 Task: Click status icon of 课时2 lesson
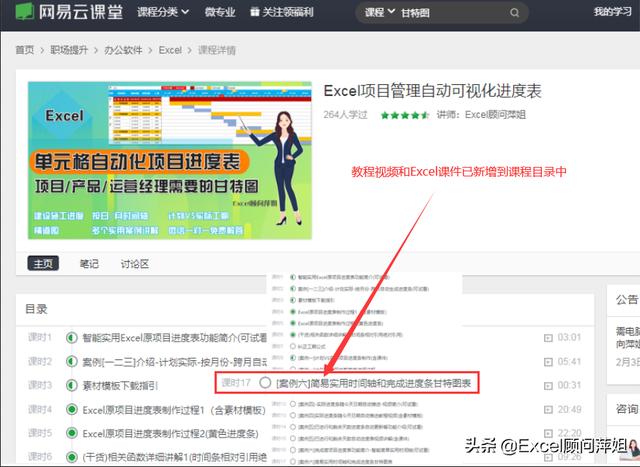[x=72, y=362]
